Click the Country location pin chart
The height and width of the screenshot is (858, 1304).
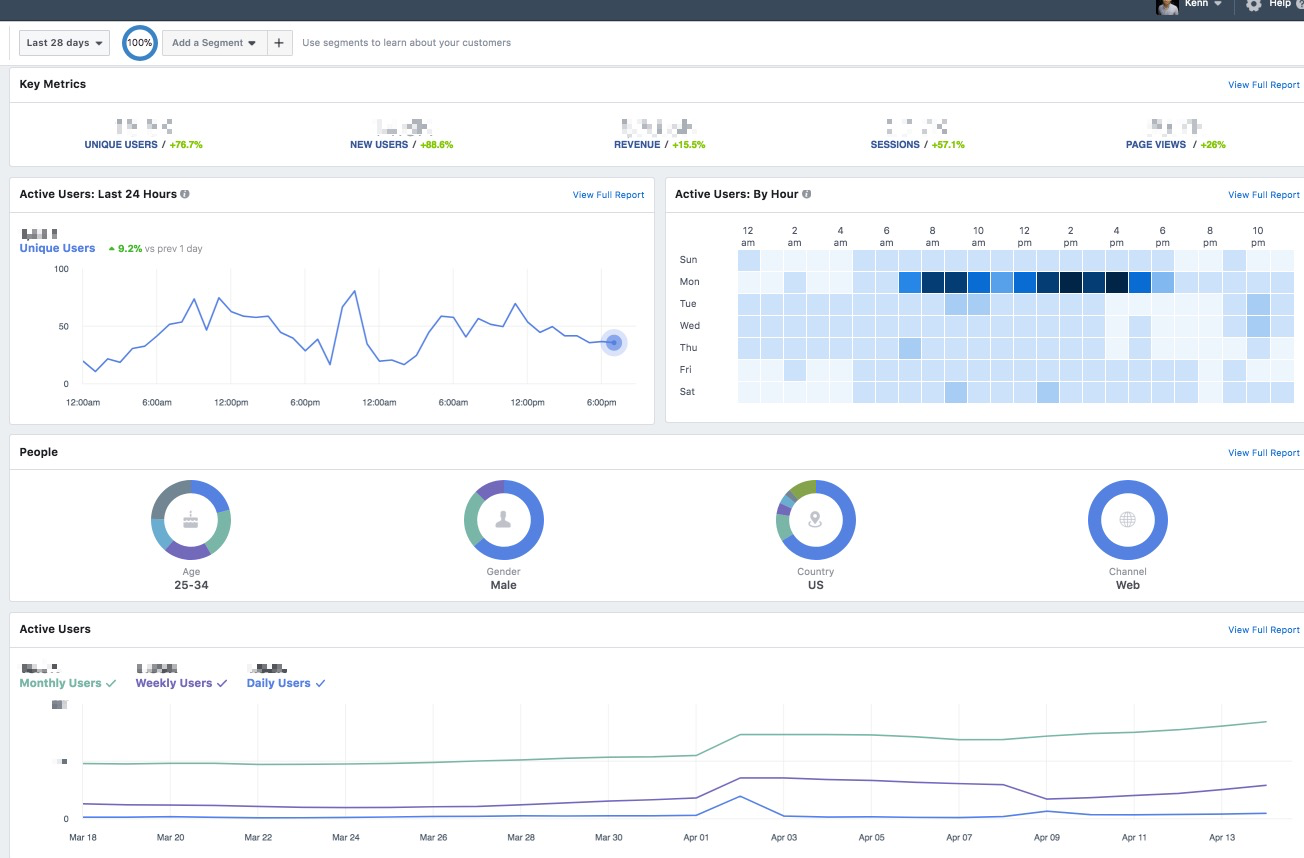pos(815,519)
